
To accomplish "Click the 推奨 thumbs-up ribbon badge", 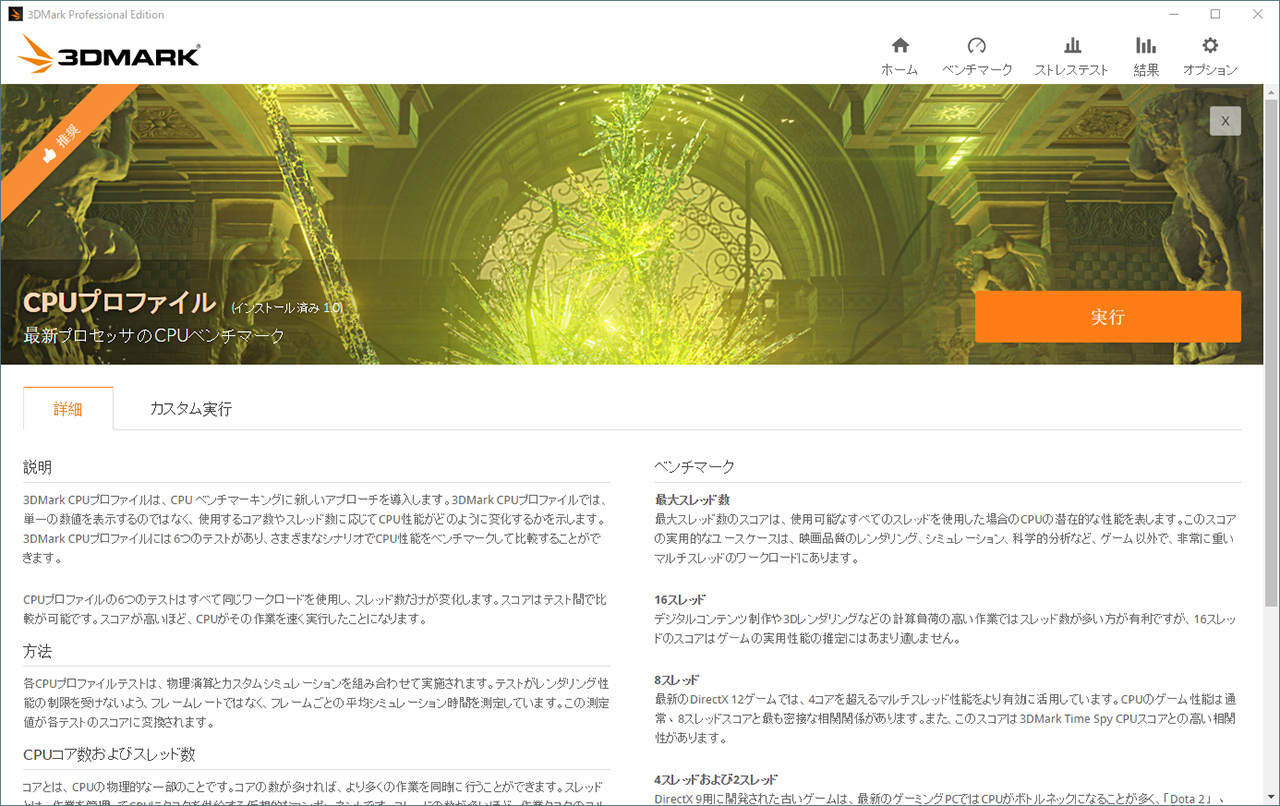I will [62, 144].
